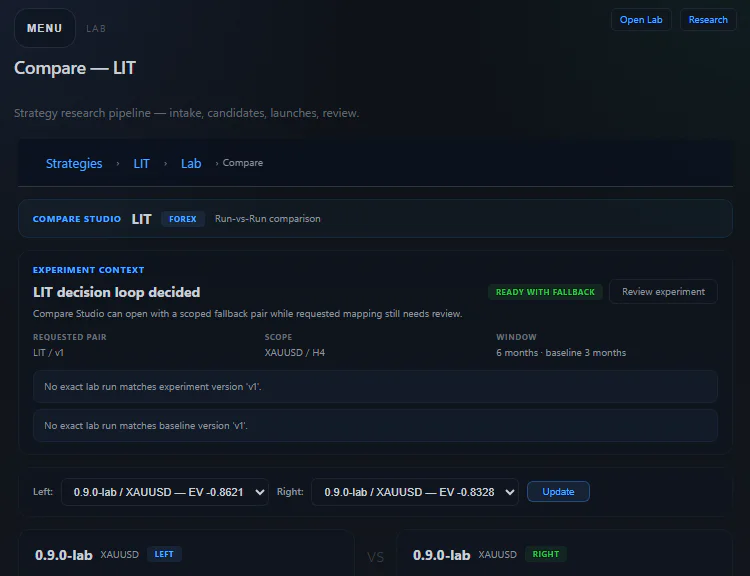Image resolution: width=750 pixels, height=576 pixels.
Task: Click the COMPARE STUDIO label
Action: [x=77, y=219]
